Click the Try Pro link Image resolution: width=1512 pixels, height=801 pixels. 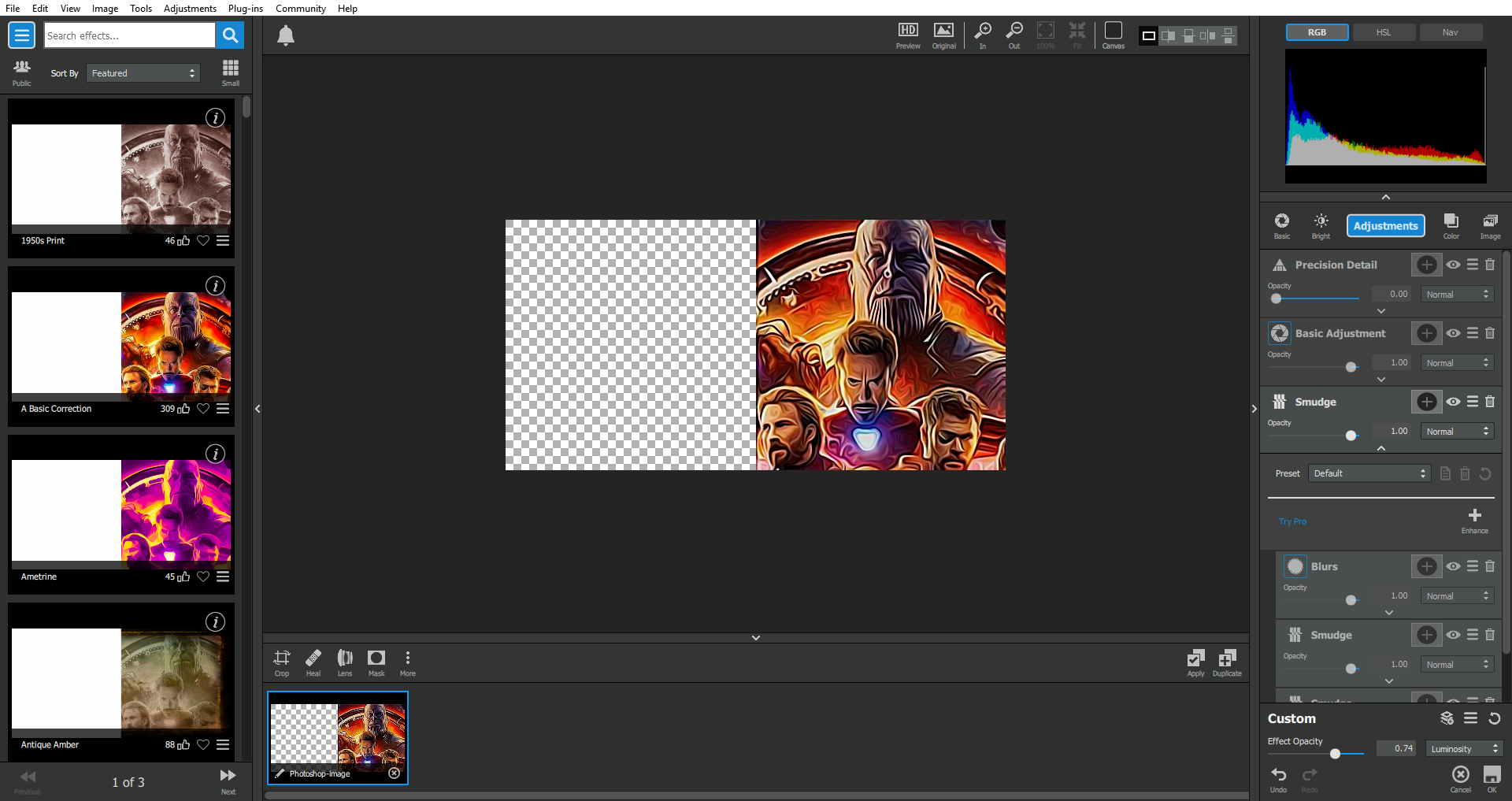(x=1292, y=521)
